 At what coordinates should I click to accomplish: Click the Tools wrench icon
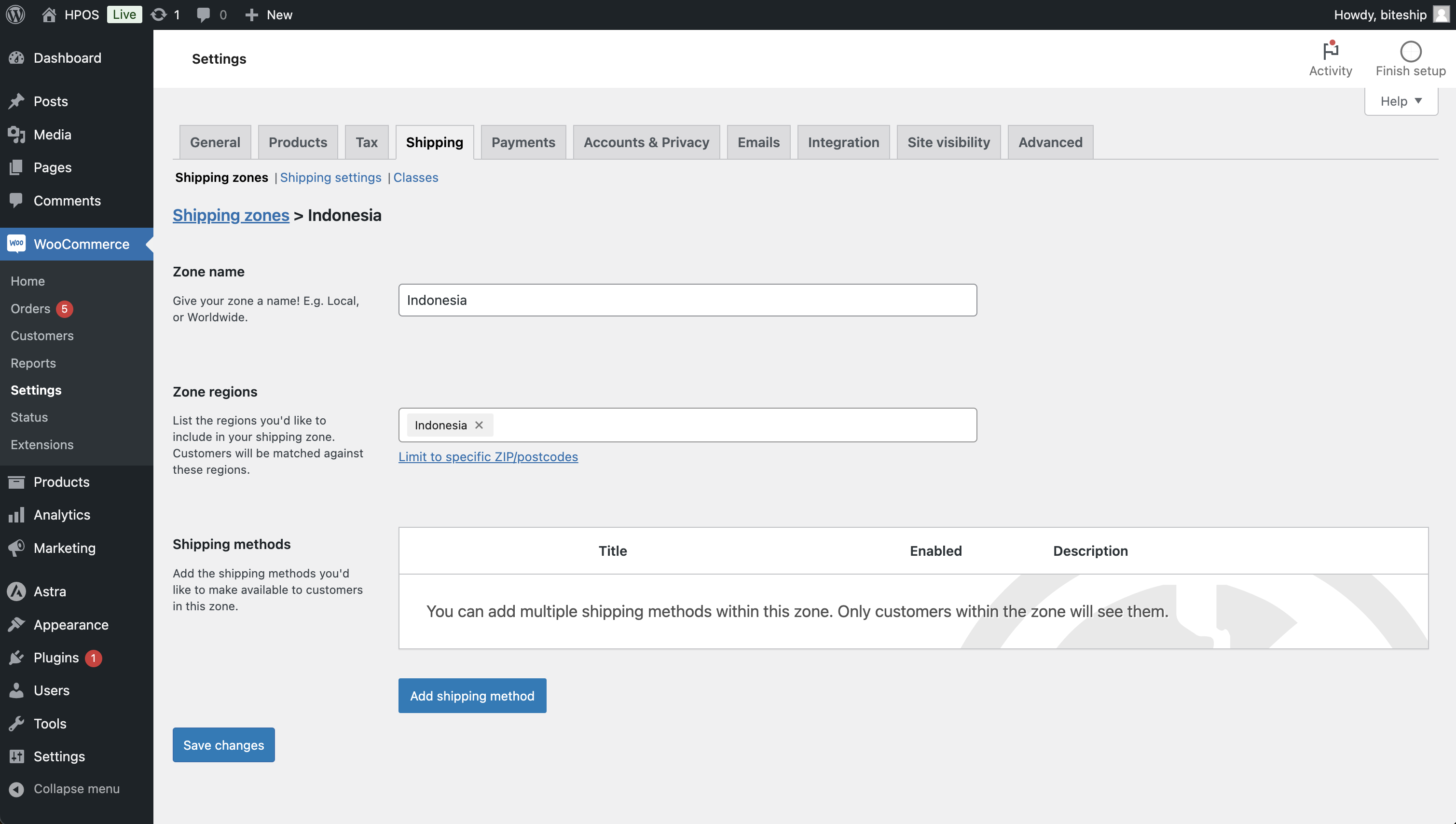pos(16,724)
